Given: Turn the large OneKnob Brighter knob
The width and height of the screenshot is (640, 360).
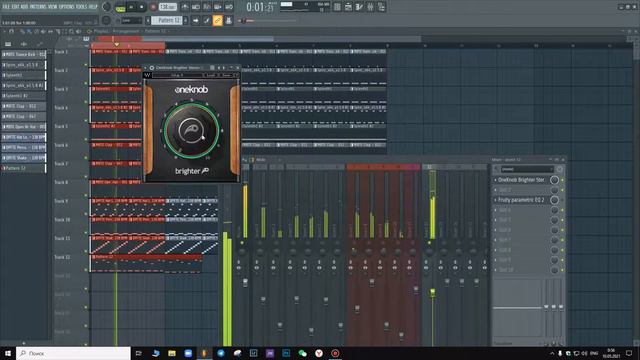Looking at the screenshot, I should tap(191, 131).
